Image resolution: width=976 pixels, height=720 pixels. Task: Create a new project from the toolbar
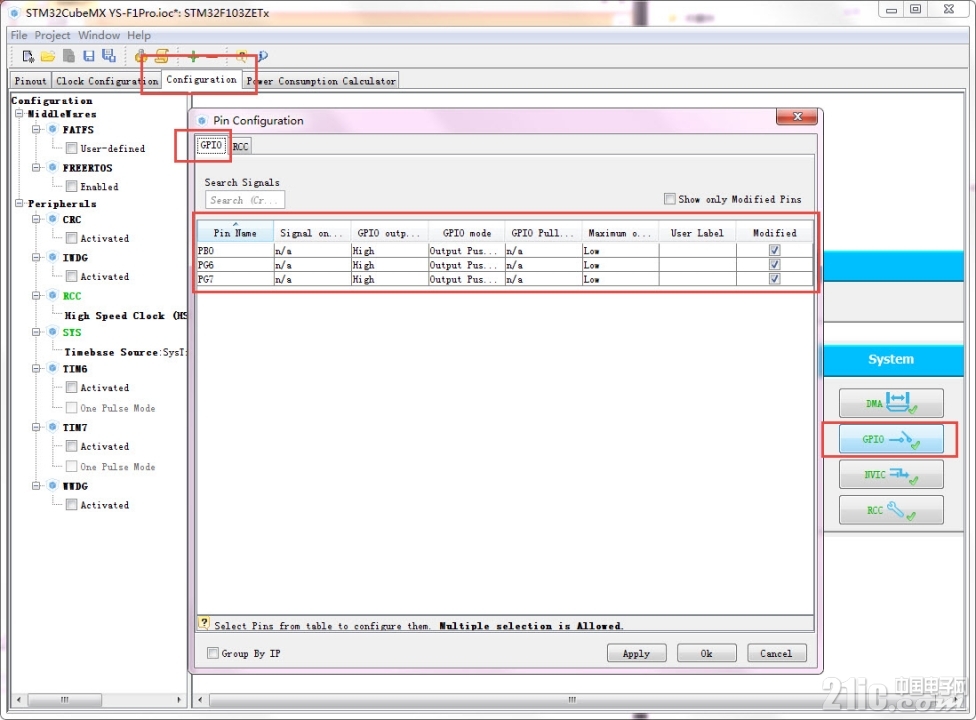coord(28,56)
